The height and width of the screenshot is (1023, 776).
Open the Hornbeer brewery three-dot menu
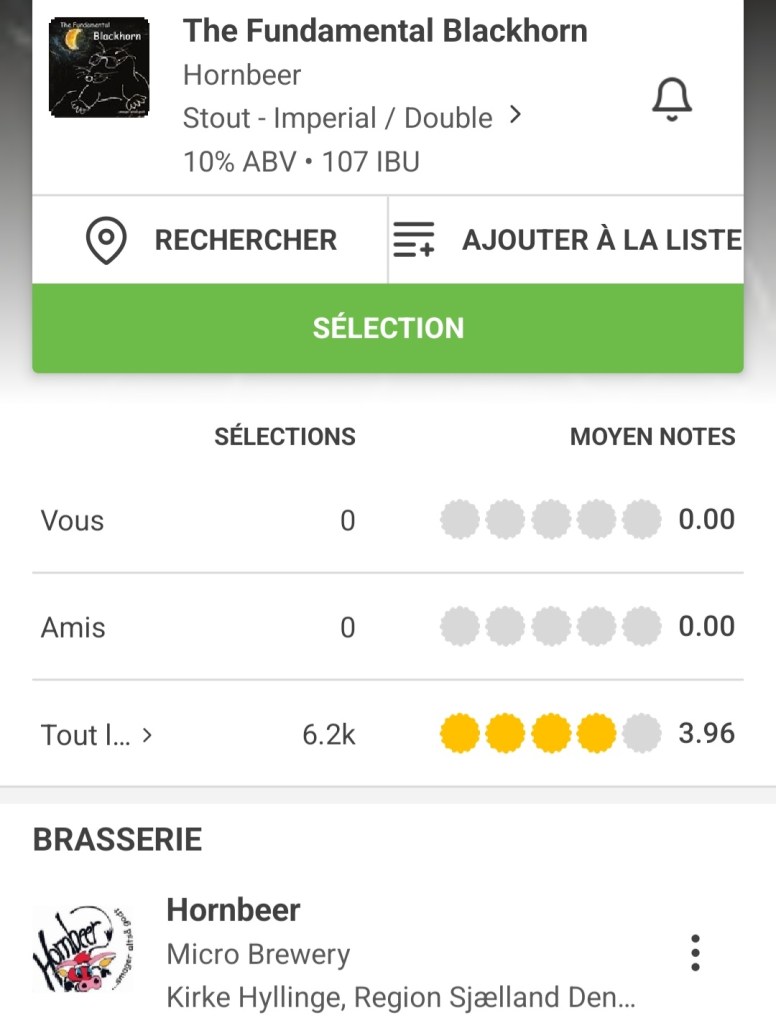[x=695, y=953]
